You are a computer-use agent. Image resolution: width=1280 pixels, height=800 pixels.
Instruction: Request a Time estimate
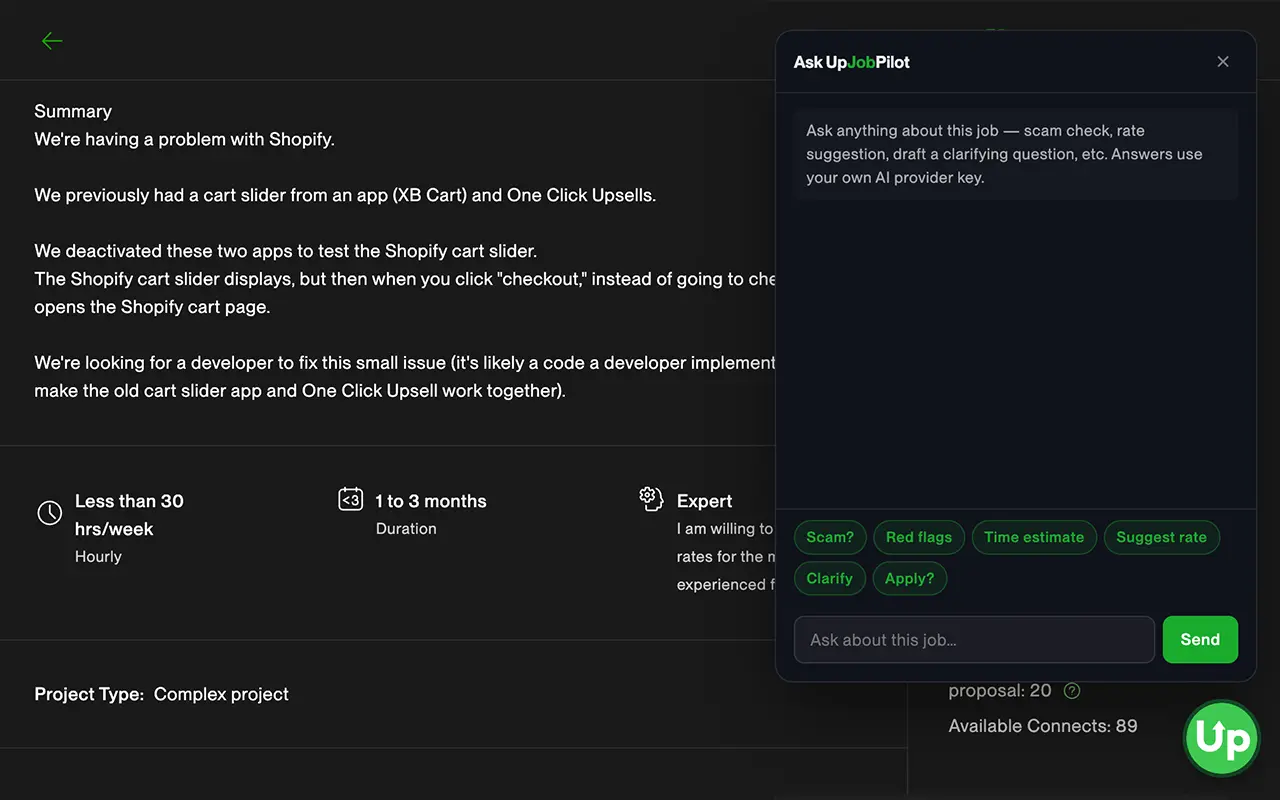pos(1034,537)
